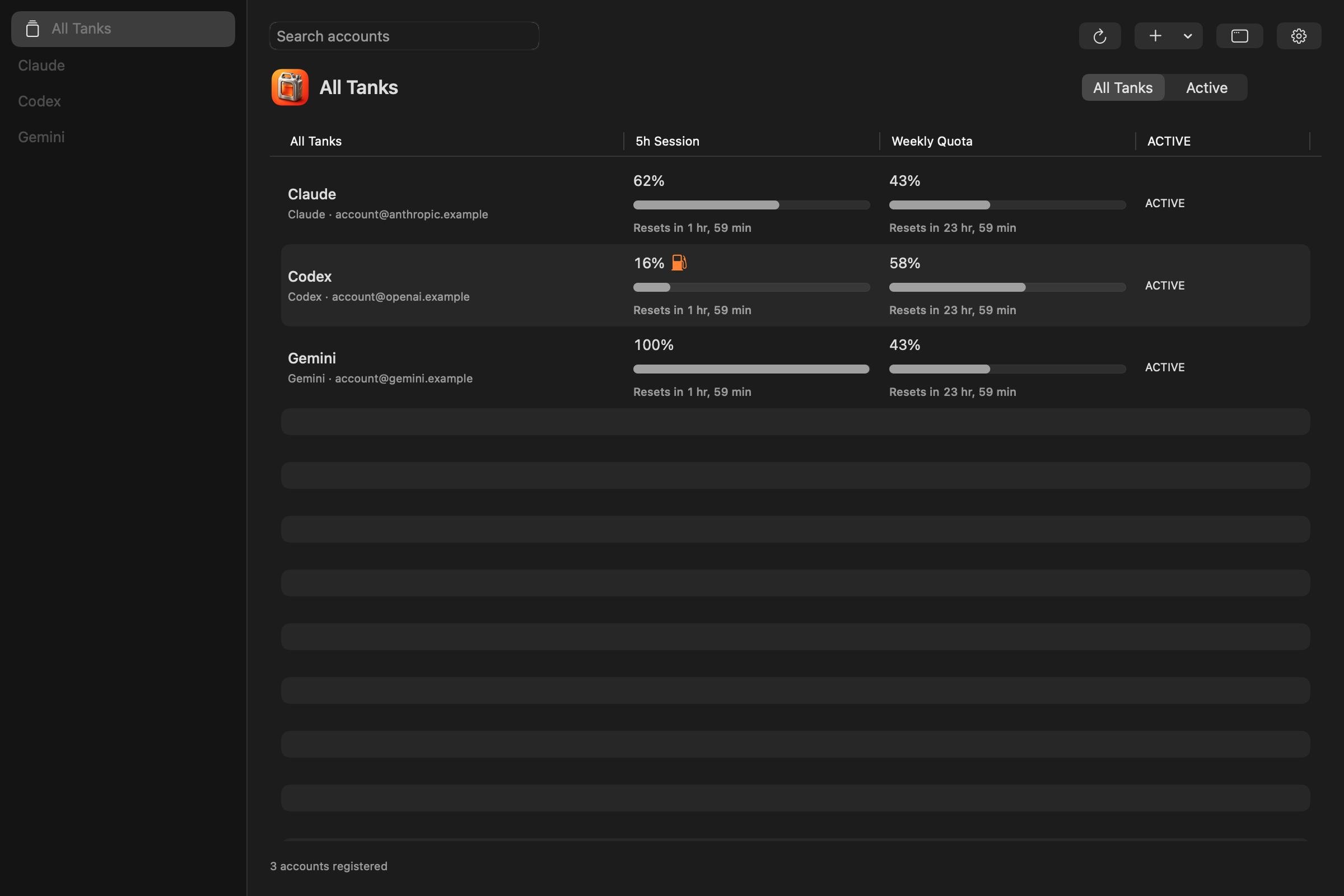Select Claude in the sidebar

pos(41,65)
